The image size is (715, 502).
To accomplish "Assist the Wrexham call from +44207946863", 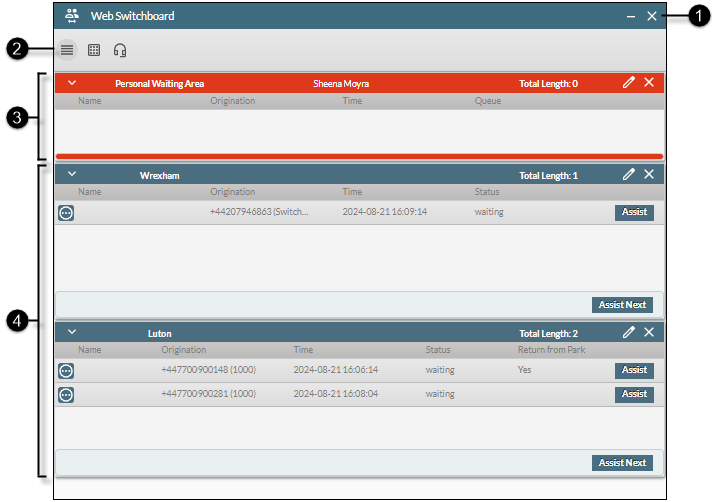I will click(634, 212).
